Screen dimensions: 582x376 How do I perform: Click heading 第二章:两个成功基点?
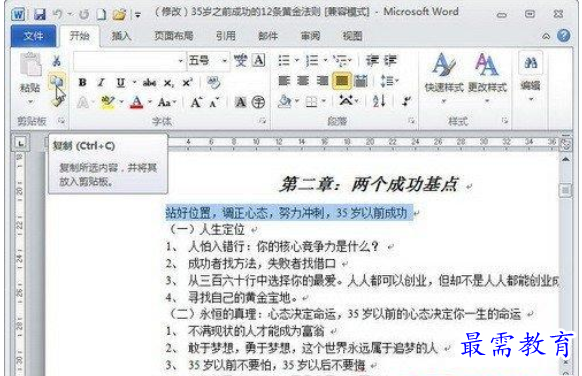[369, 184]
